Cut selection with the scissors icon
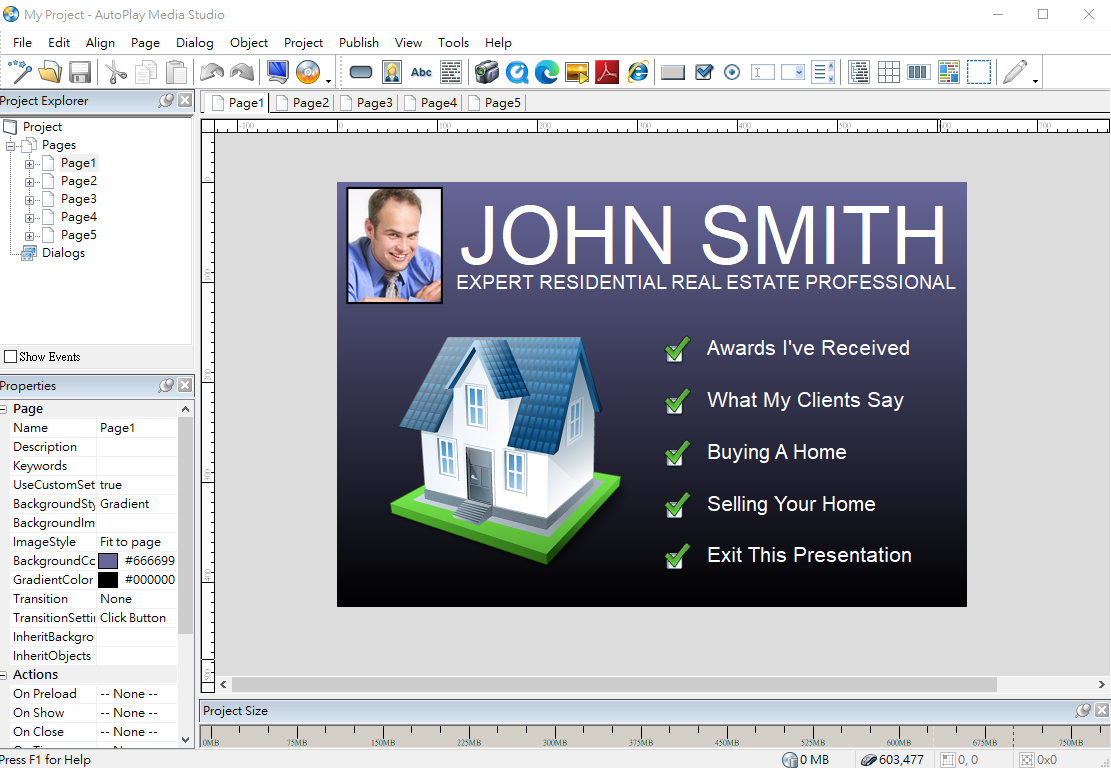Image resolution: width=1111 pixels, height=768 pixels. click(x=115, y=72)
